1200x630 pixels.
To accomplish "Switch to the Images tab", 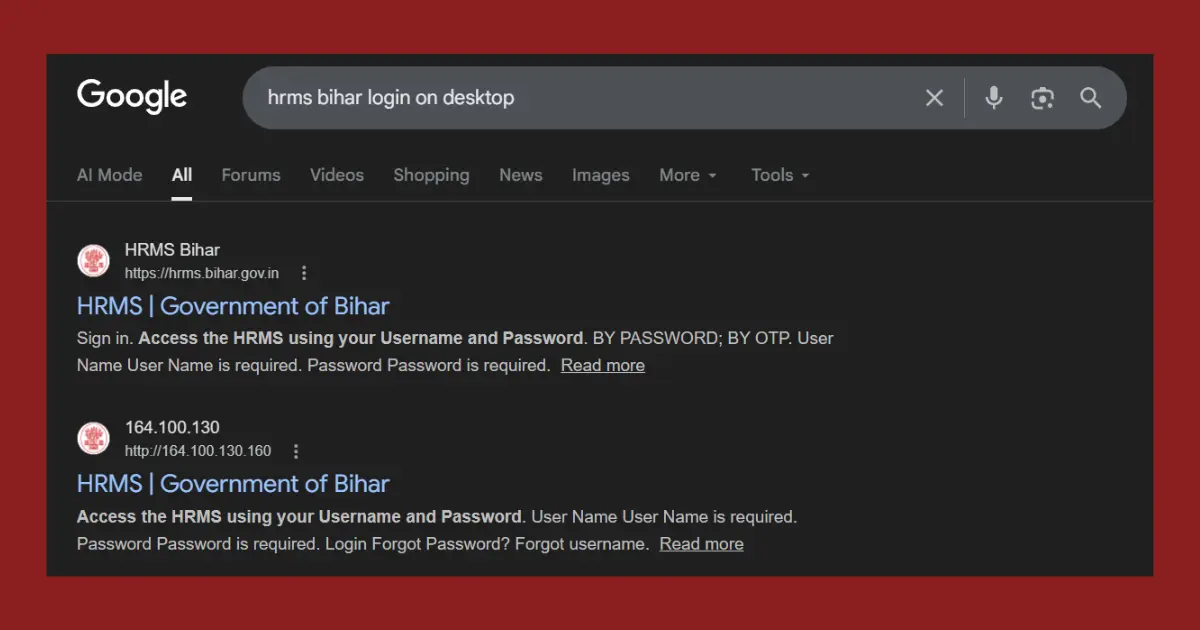I will 600,175.
